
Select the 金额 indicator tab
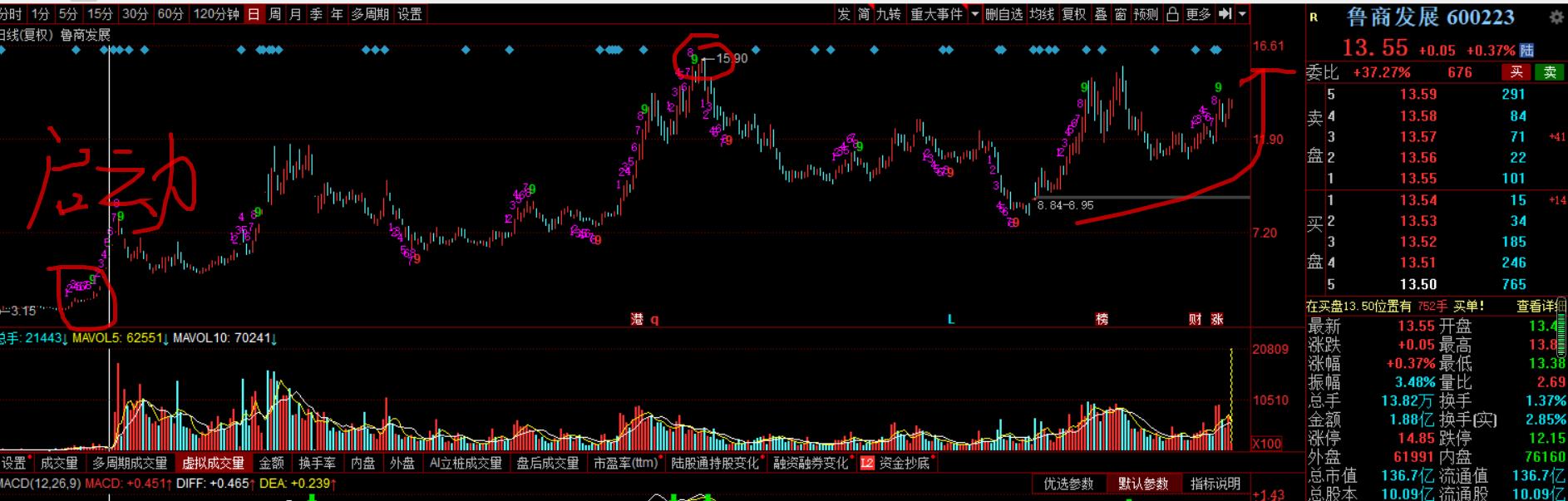pos(272,463)
